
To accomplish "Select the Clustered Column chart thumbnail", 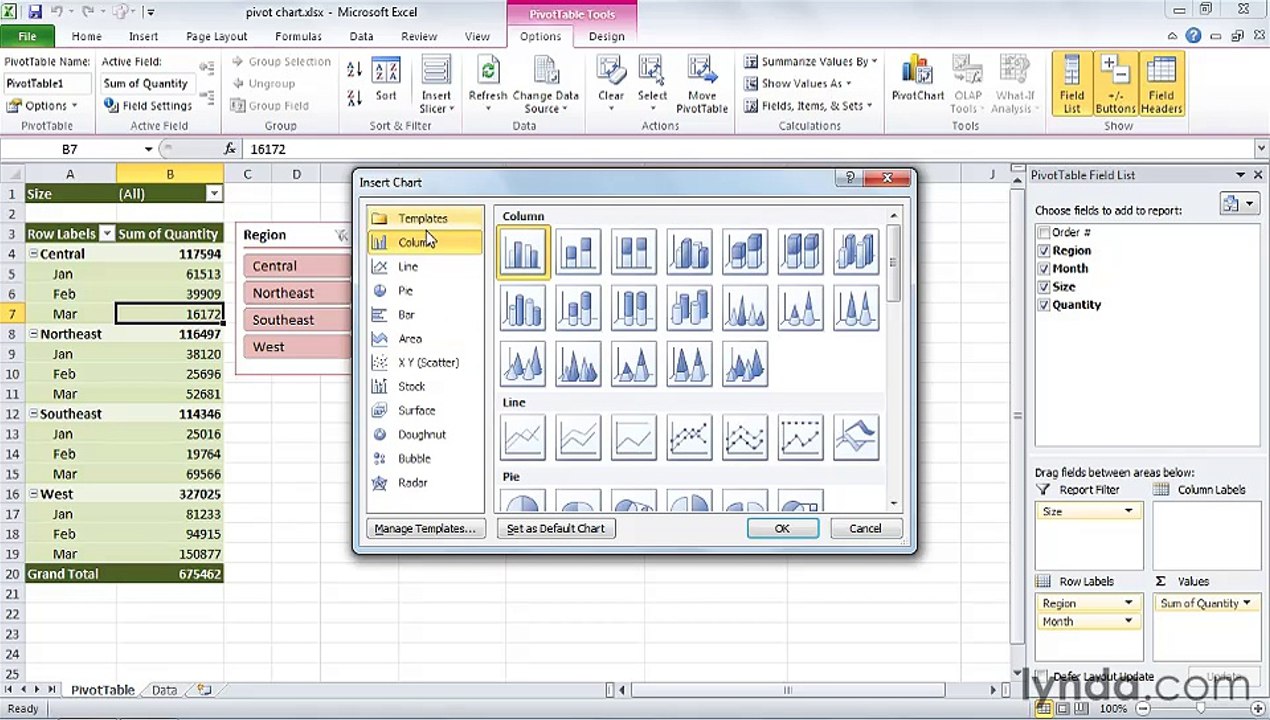I will 523,252.
